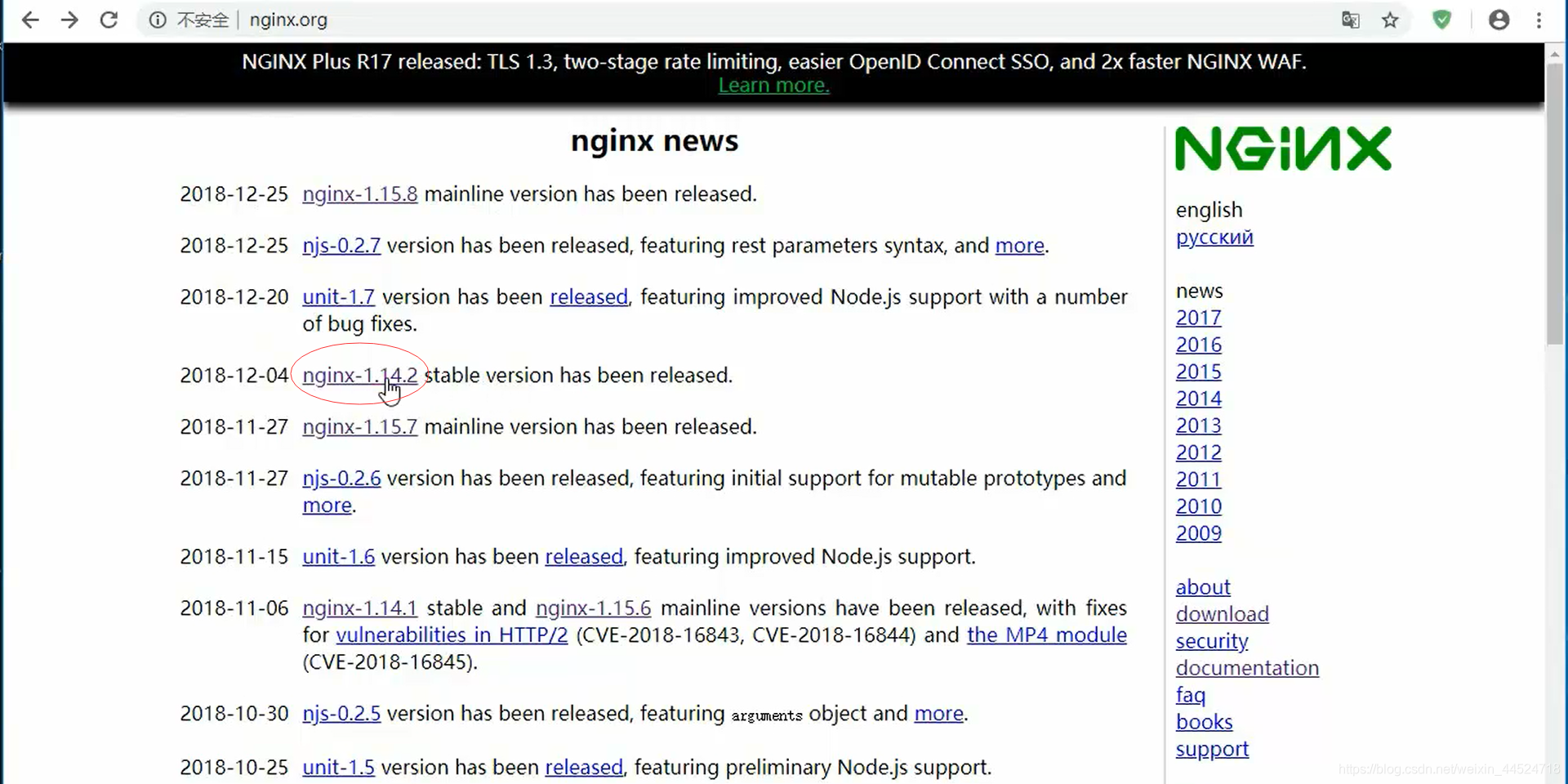Open the released link for unit-1.6

click(584, 557)
